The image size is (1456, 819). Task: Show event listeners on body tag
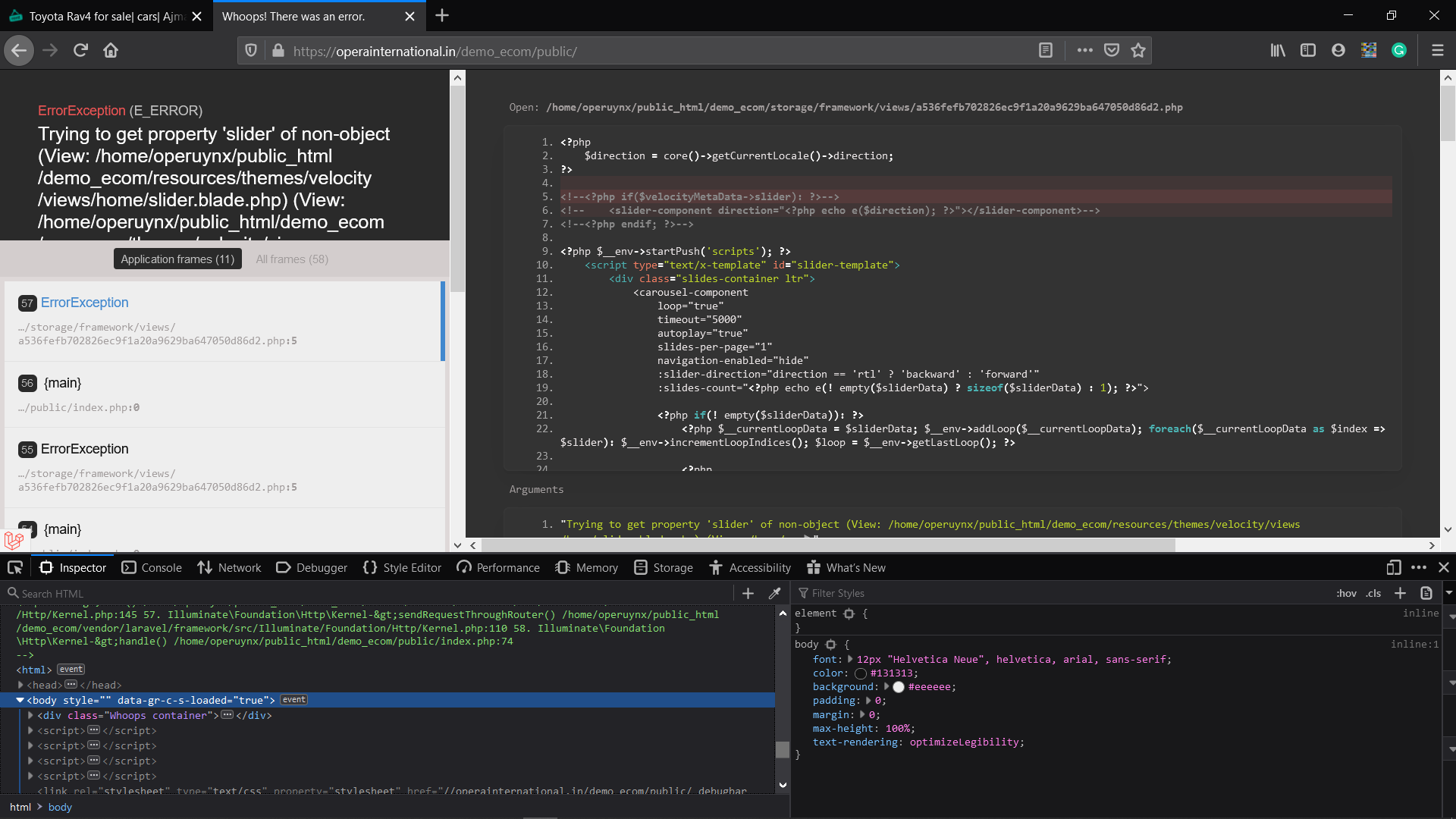coord(294,700)
